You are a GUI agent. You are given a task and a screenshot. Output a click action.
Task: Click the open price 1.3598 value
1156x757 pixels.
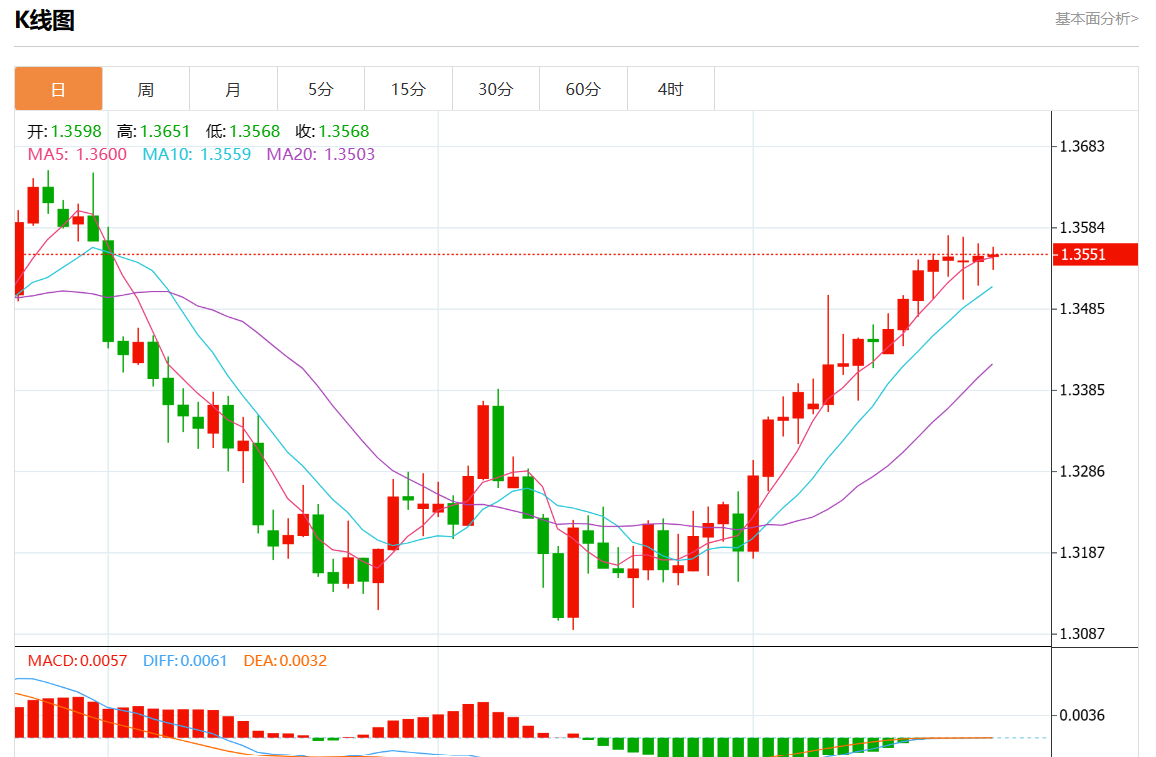tap(76, 131)
